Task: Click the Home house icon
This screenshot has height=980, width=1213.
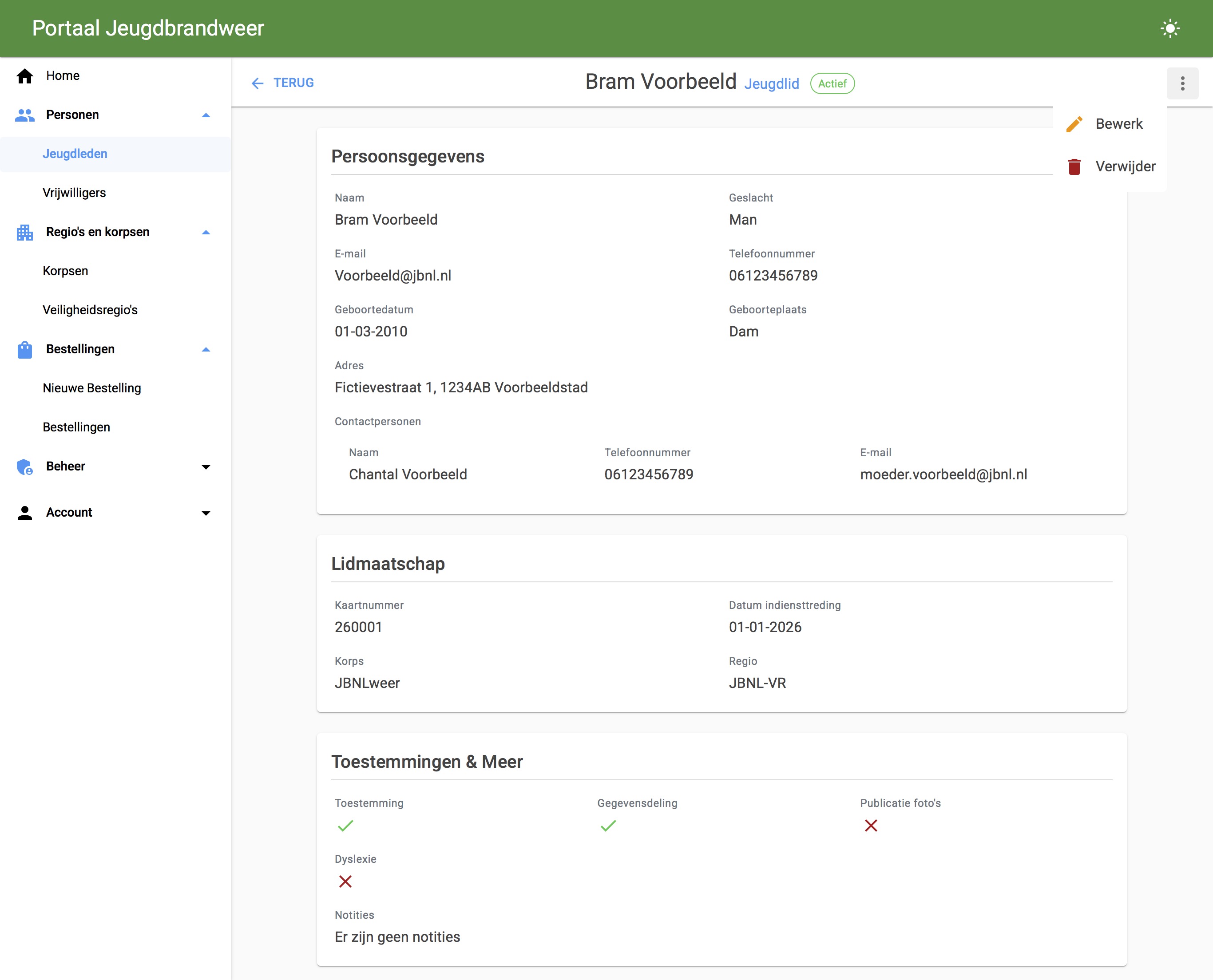Action: coord(25,75)
